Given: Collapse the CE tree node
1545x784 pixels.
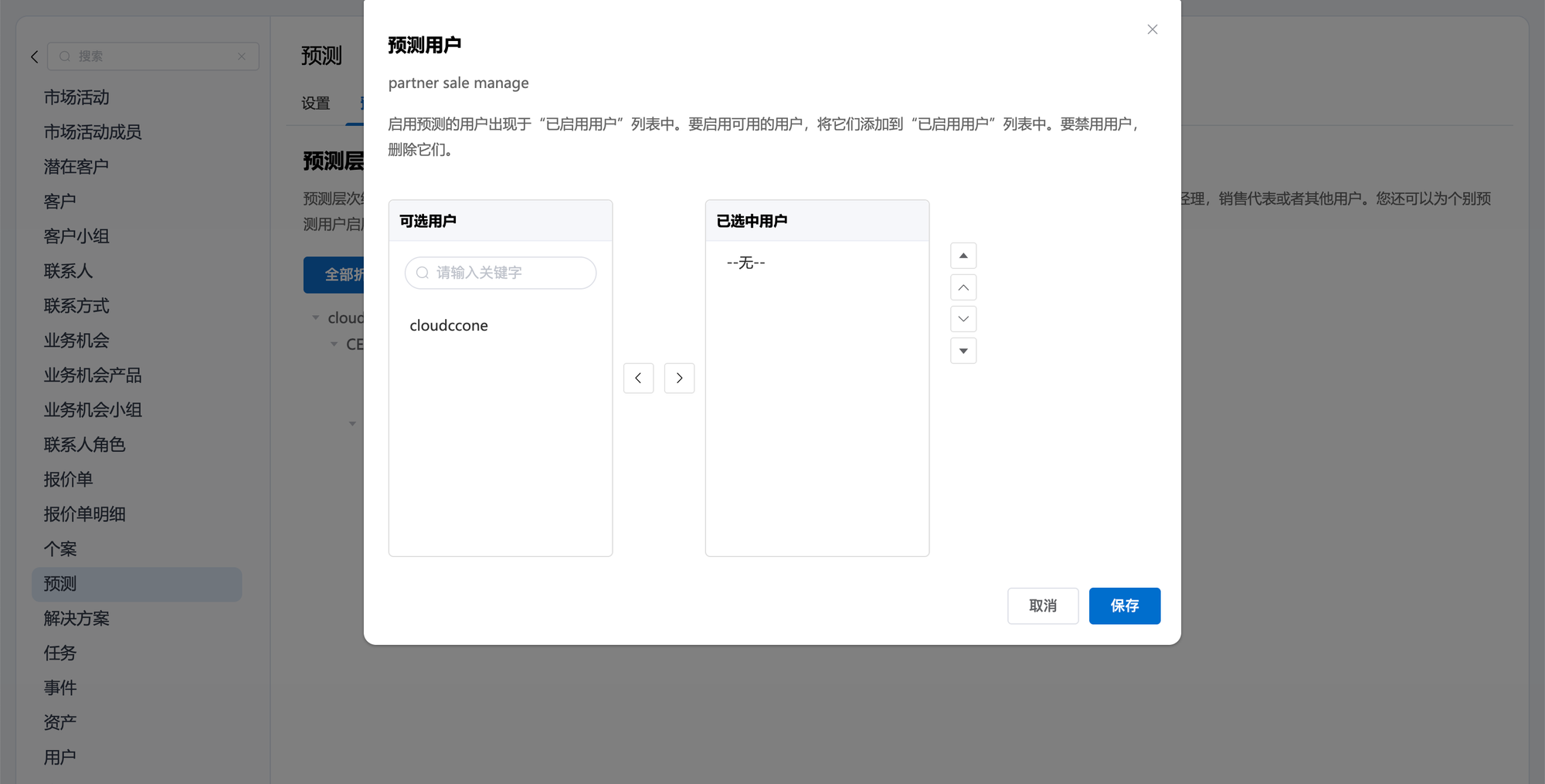Looking at the screenshot, I should click(334, 344).
